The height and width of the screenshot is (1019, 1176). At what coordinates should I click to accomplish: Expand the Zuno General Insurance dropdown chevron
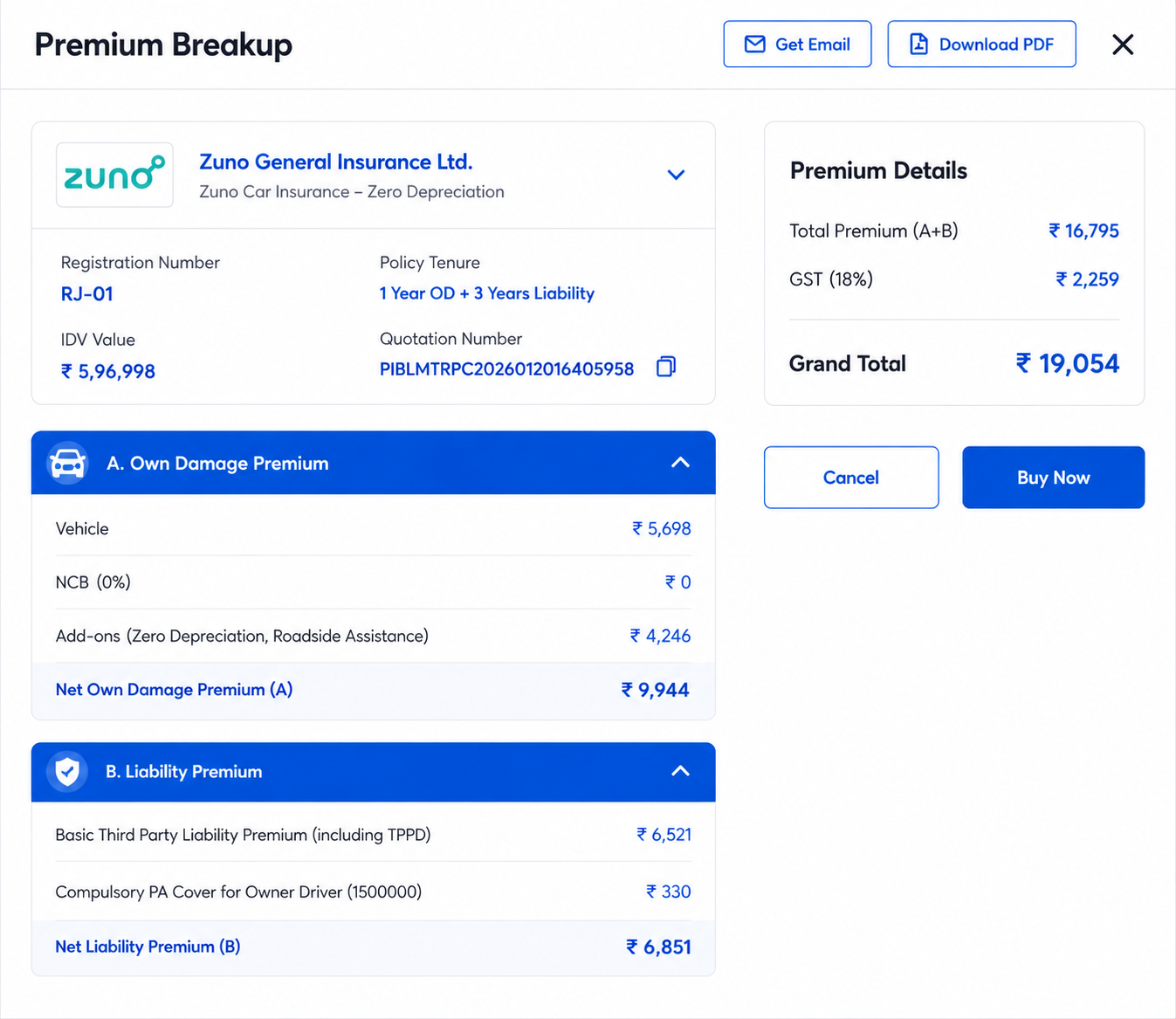[676, 175]
